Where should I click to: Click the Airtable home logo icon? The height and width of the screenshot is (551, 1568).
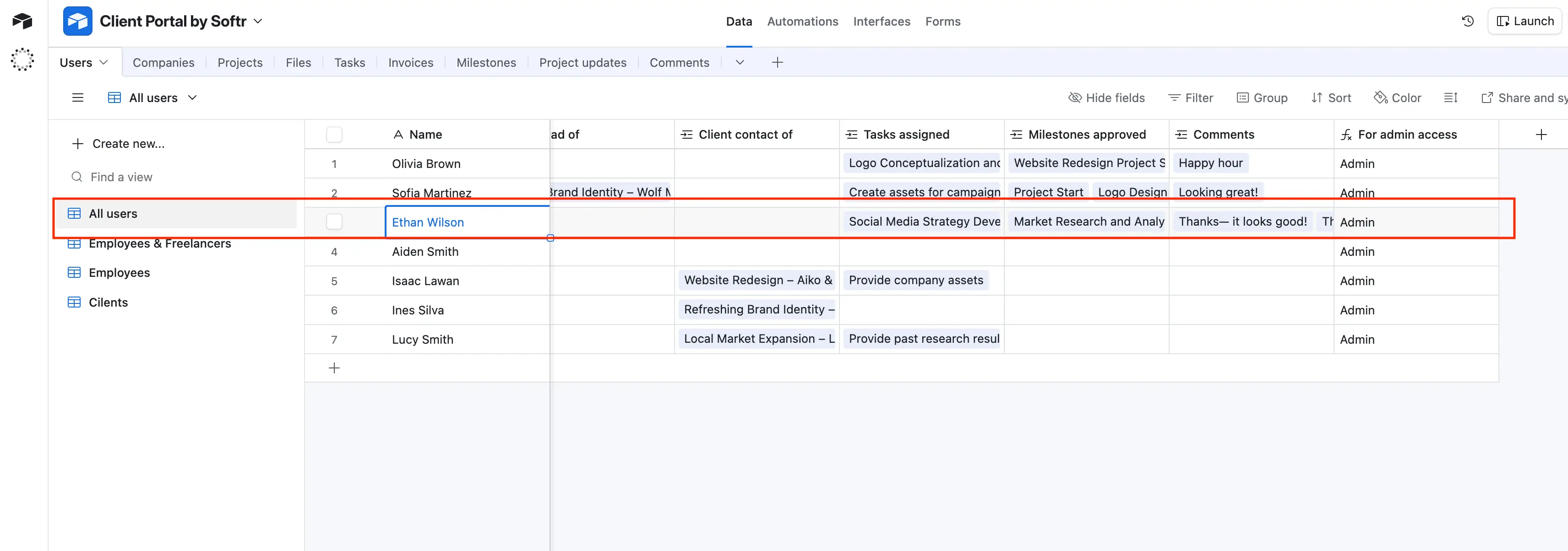[22, 22]
